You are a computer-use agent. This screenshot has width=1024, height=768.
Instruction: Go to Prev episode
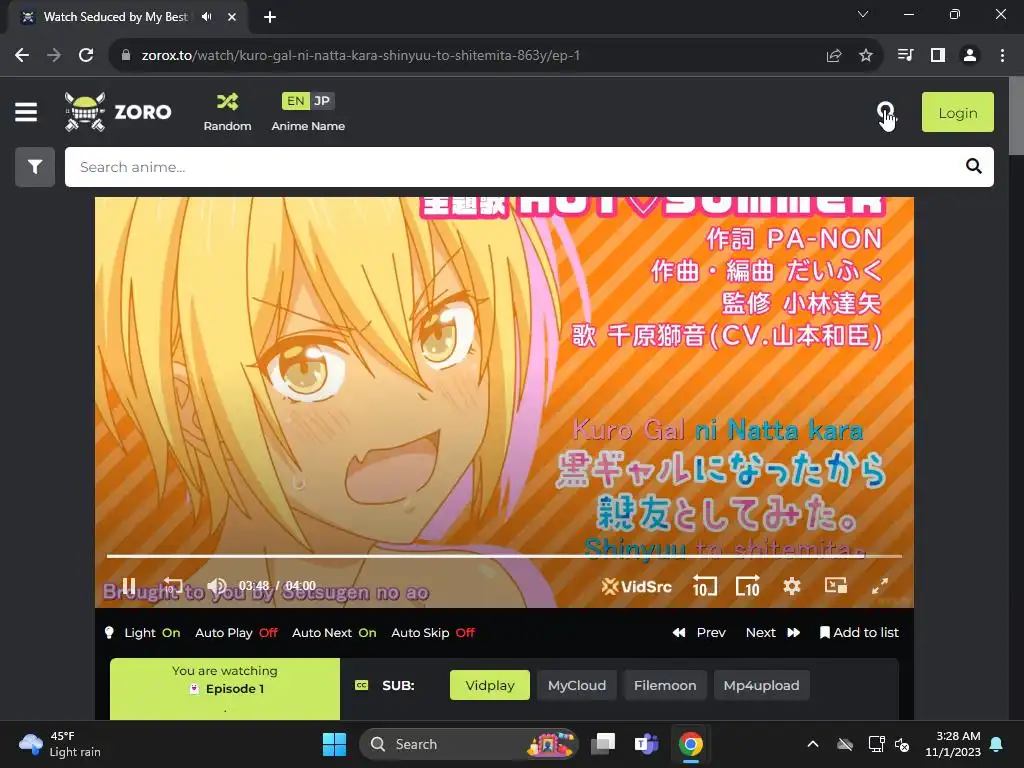click(699, 633)
